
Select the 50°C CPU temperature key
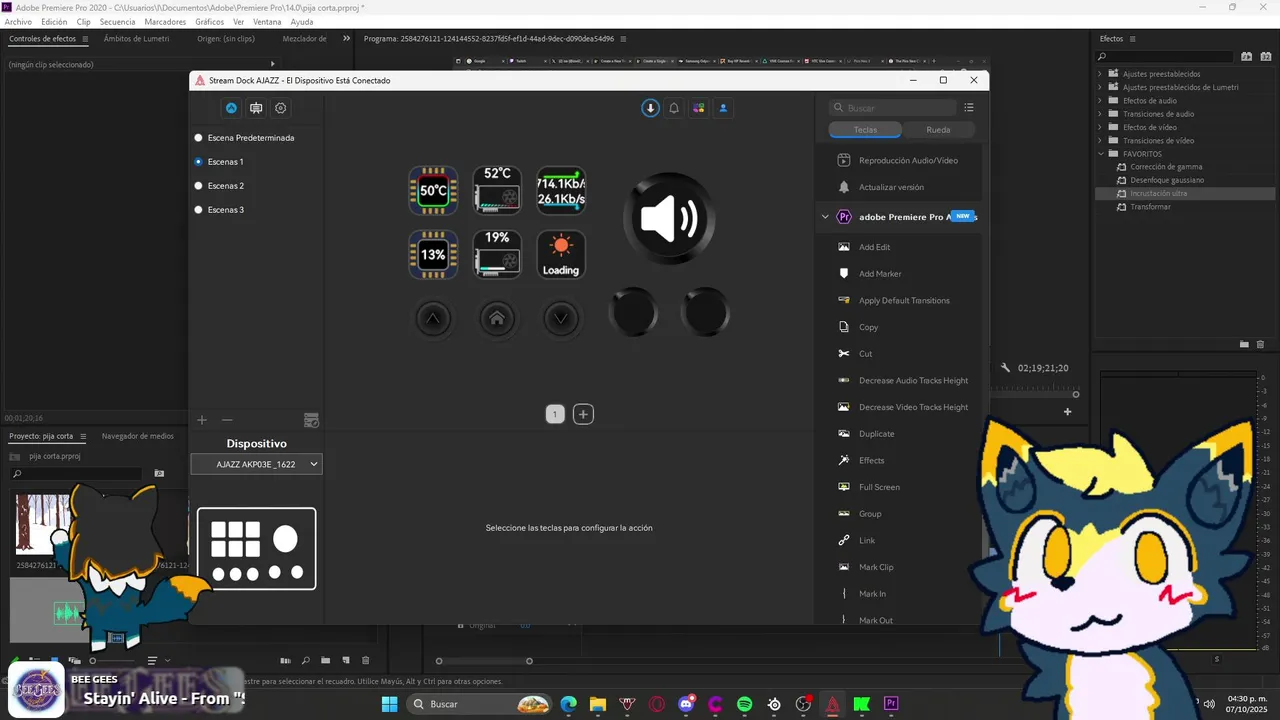433,190
